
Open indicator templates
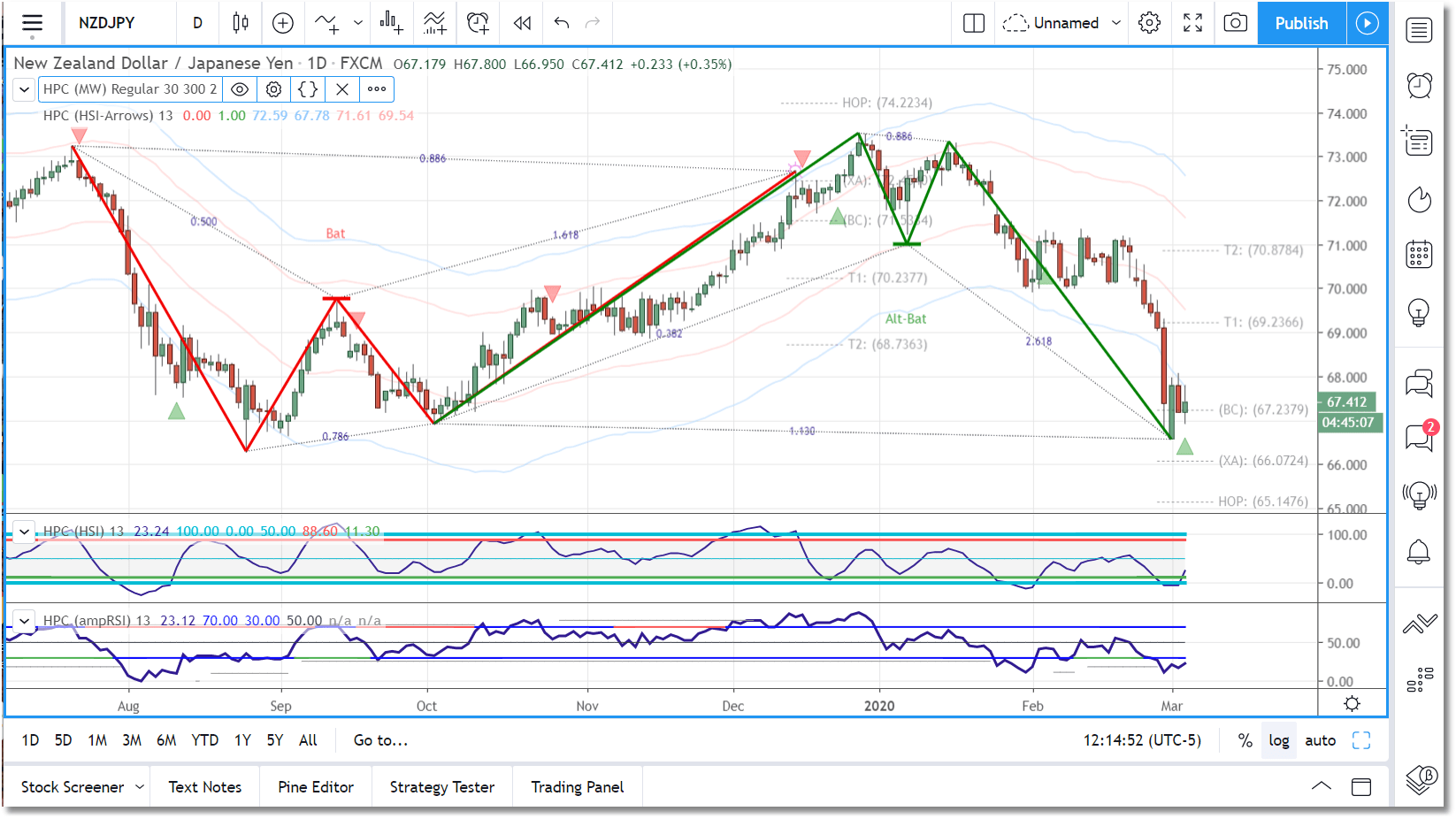coord(434,23)
